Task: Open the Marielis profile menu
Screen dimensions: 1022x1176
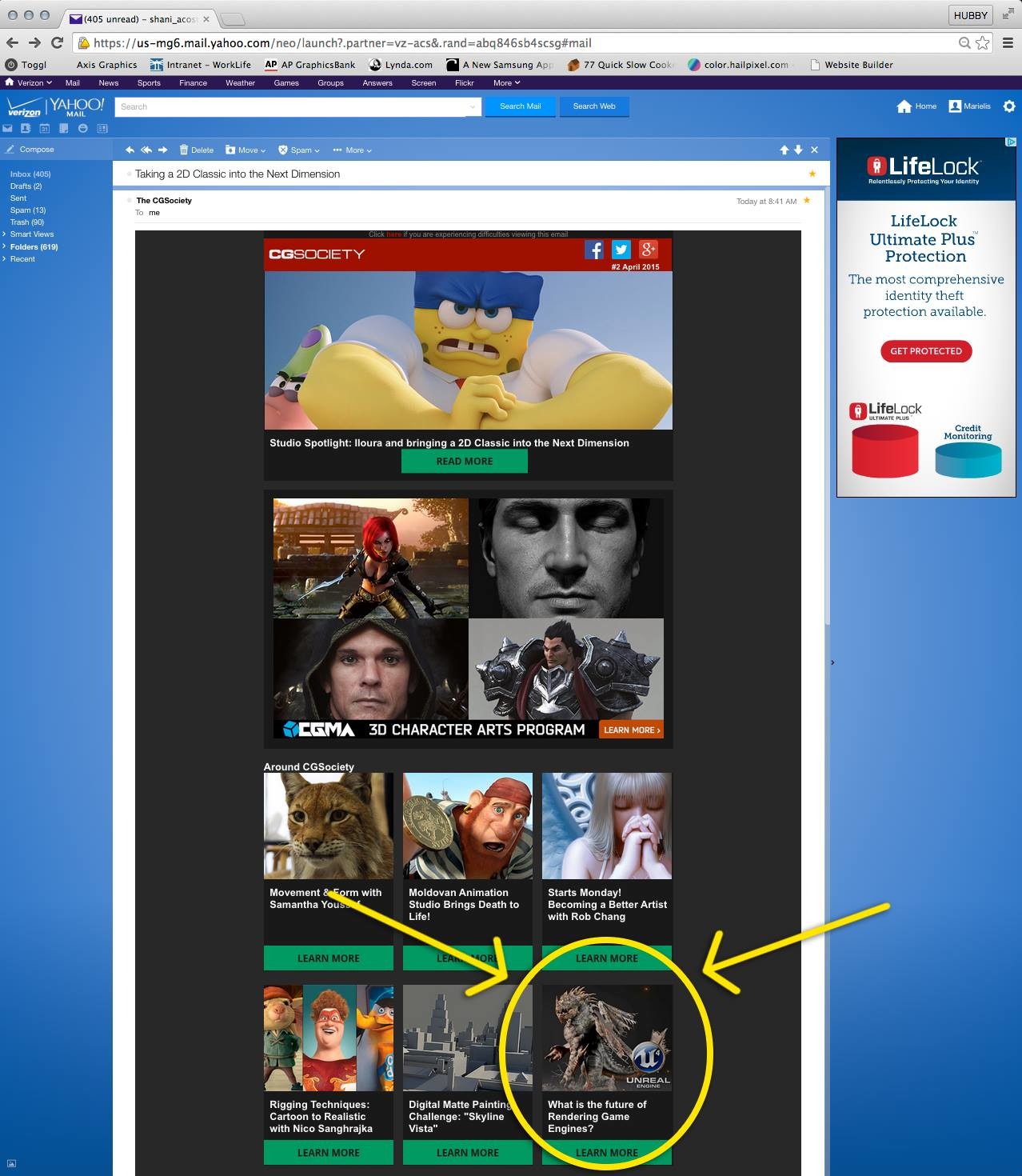Action: coord(970,106)
